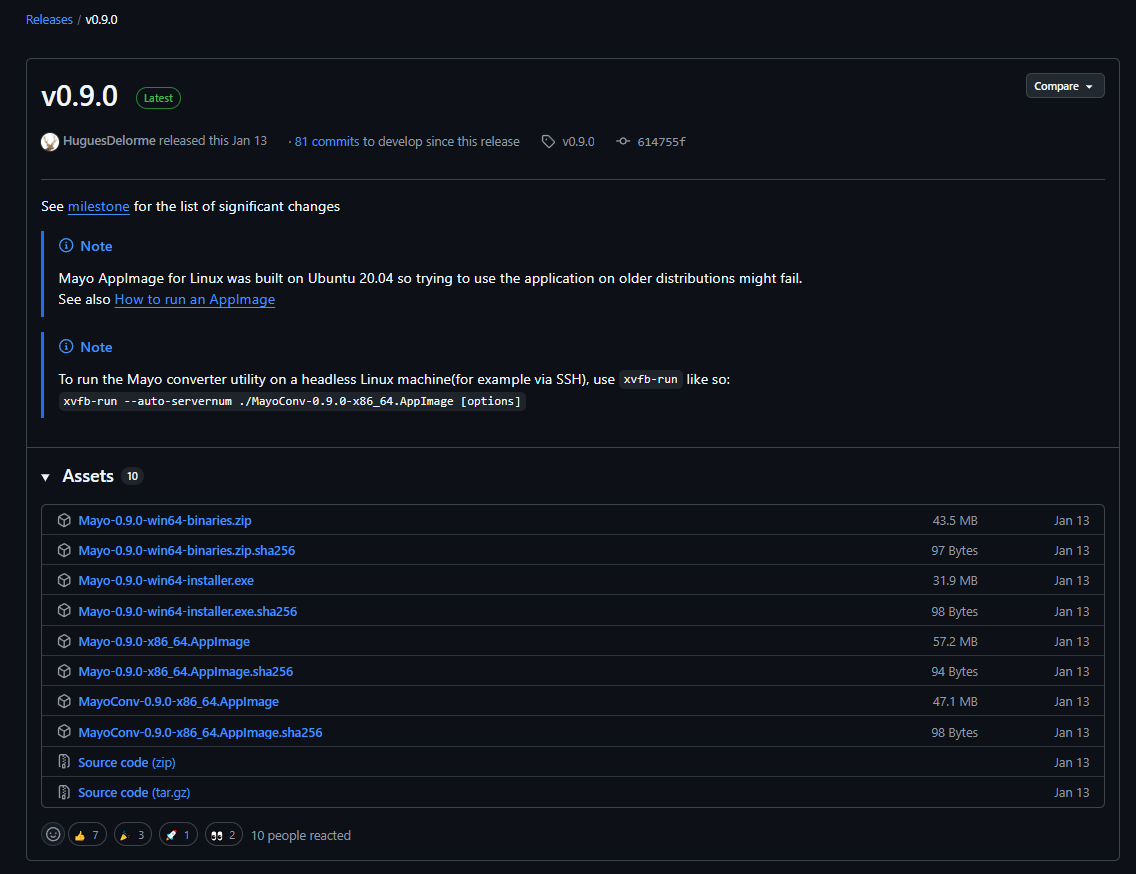Toggle the thumbs up reaction with 7
The height and width of the screenshot is (874, 1136).
click(88, 835)
